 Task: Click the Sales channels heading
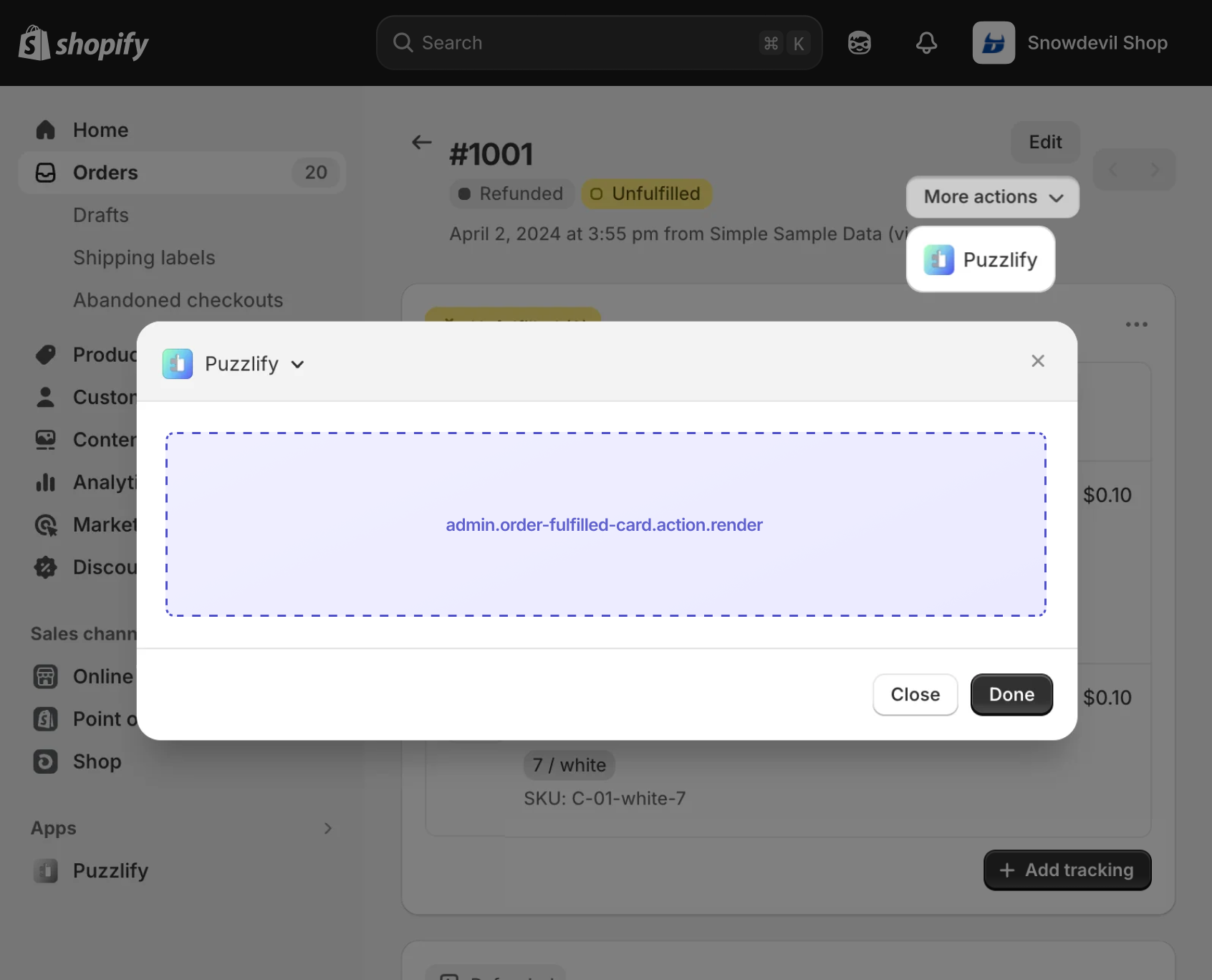[x=84, y=634]
